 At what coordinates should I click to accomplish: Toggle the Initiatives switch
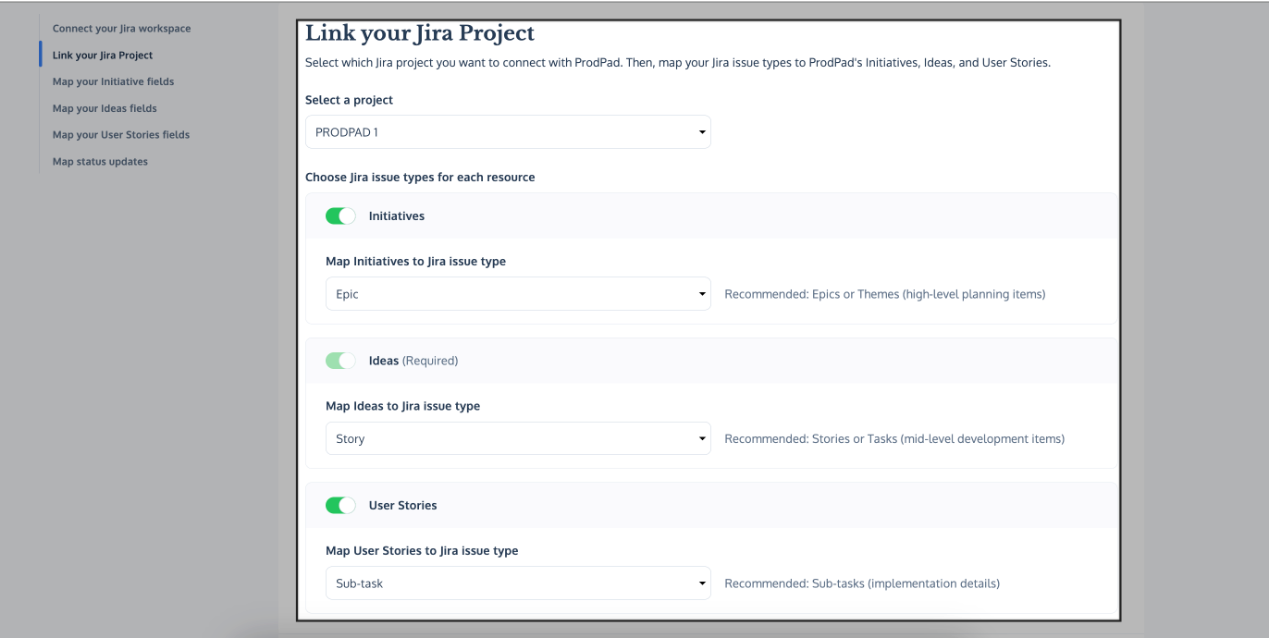340,216
